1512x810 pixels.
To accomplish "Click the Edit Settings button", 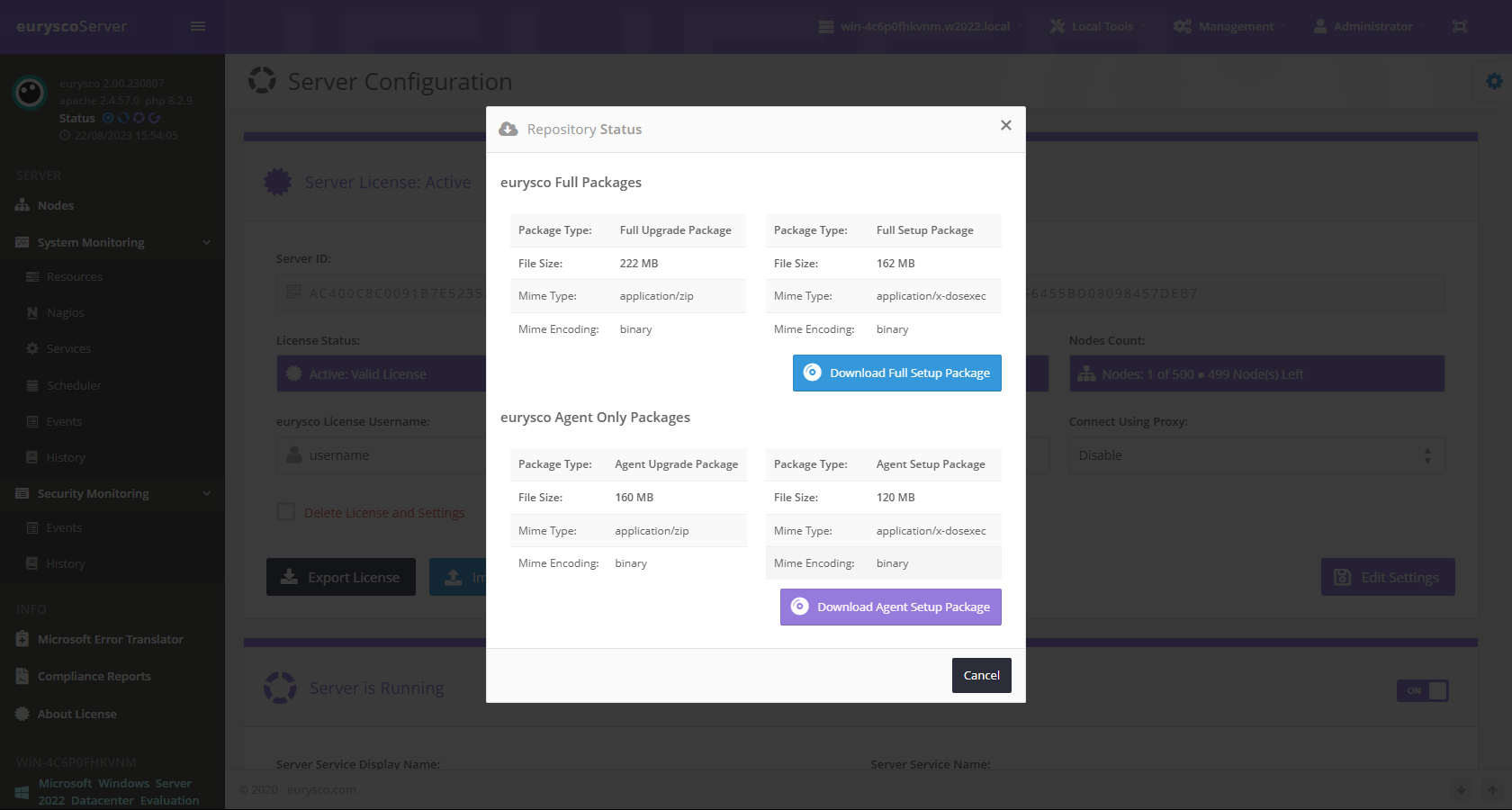I will (1388, 577).
